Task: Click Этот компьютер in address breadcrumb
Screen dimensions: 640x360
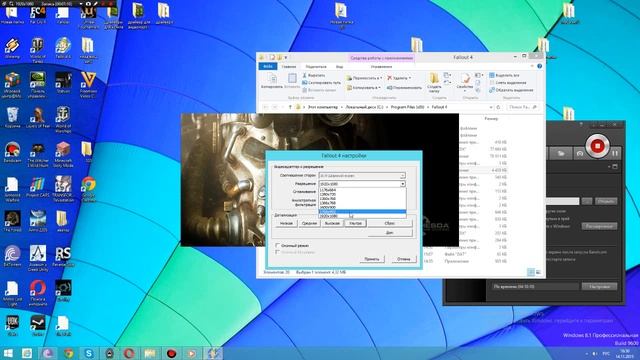Action: pos(322,107)
